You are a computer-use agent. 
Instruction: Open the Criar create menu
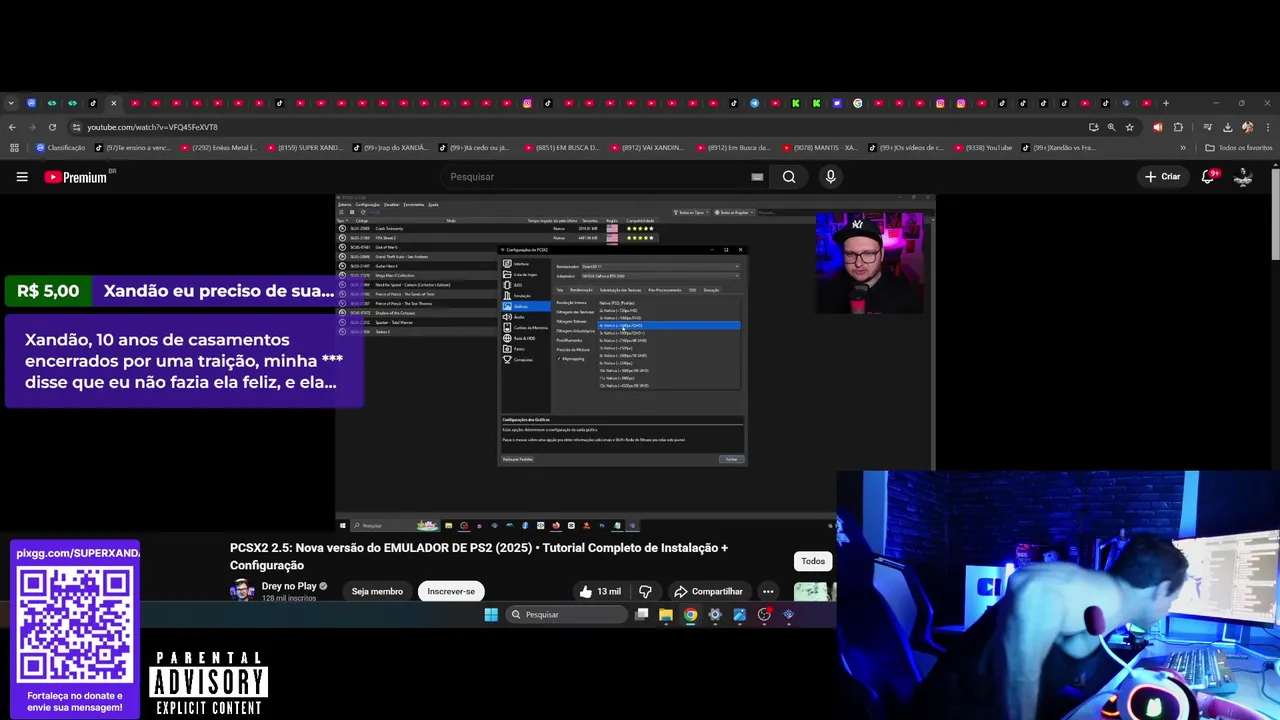pyautogui.click(x=1163, y=177)
